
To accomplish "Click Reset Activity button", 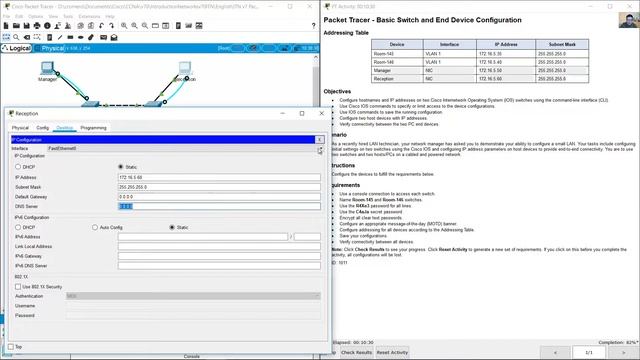I will pos(392,353).
